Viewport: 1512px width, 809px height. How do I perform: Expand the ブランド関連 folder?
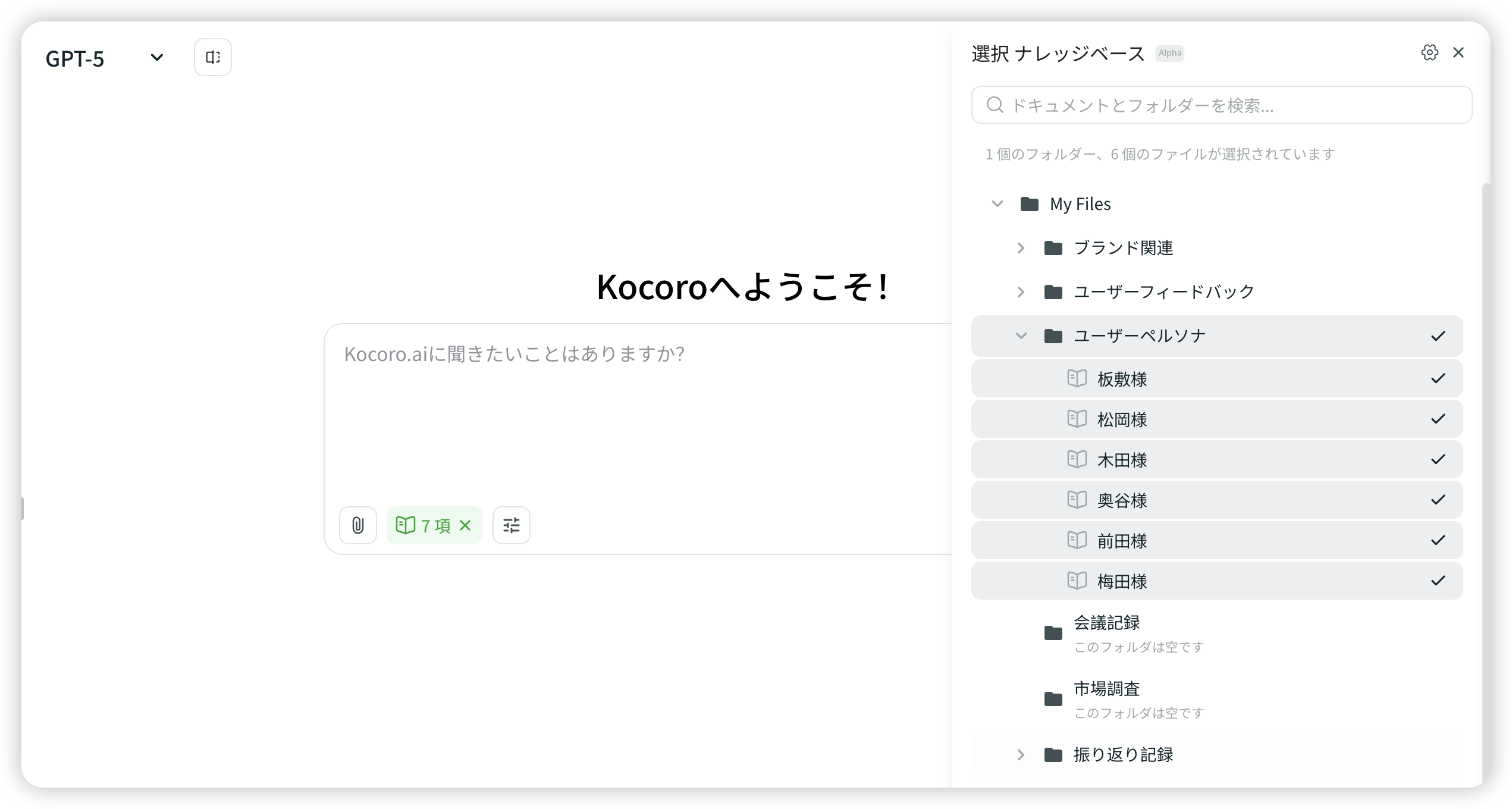pos(1021,248)
